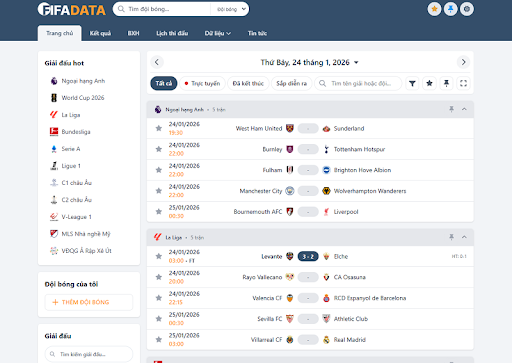Favorite the West Ham United vs Sunderland match
The image size is (512, 363).
point(159,128)
